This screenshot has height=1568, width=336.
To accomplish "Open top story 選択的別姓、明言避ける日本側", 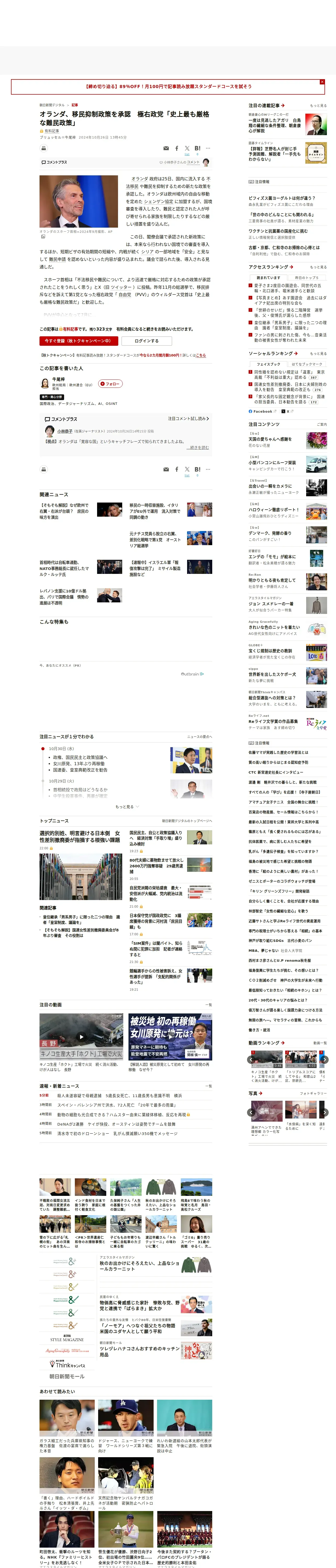I will click(80, 836).
